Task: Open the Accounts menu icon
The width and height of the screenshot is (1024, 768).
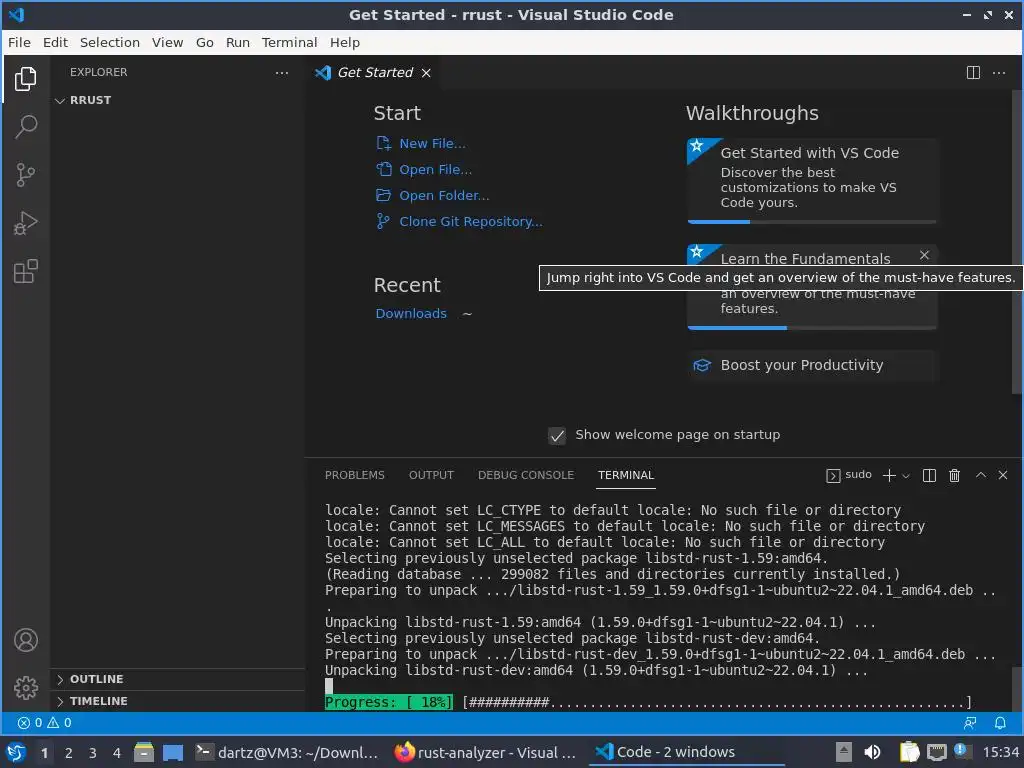Action: point(25,640)
